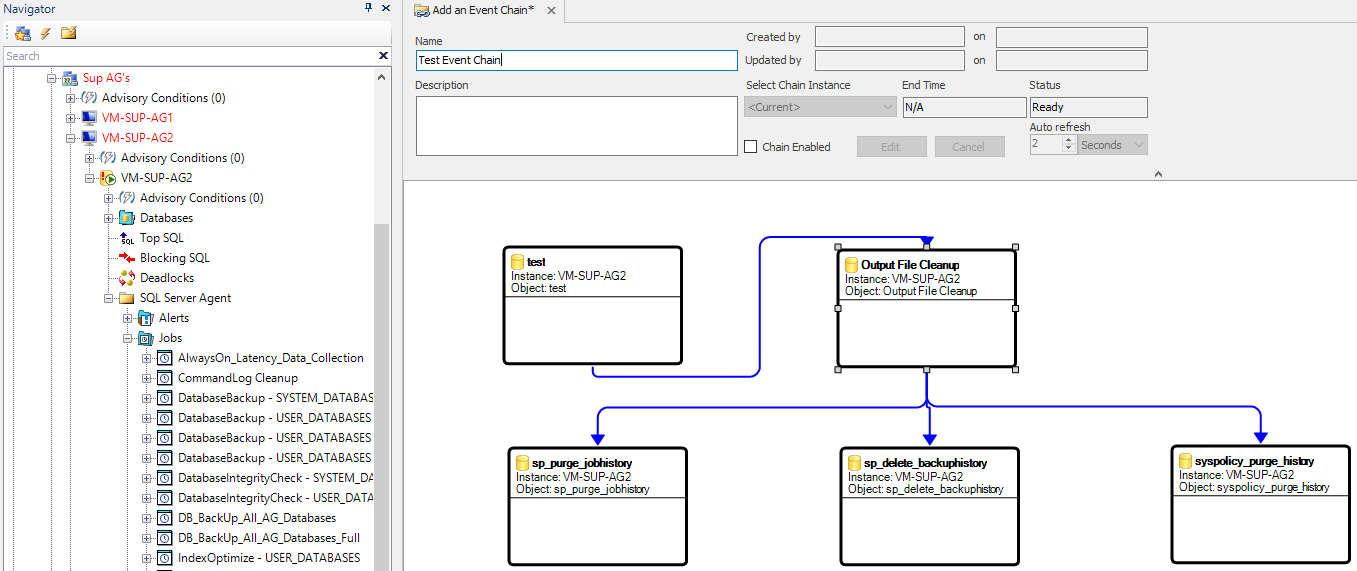The image size is (1357, 571).
Task: Select the syspolicy_purge_history chain node
Action: [1260, 504]
